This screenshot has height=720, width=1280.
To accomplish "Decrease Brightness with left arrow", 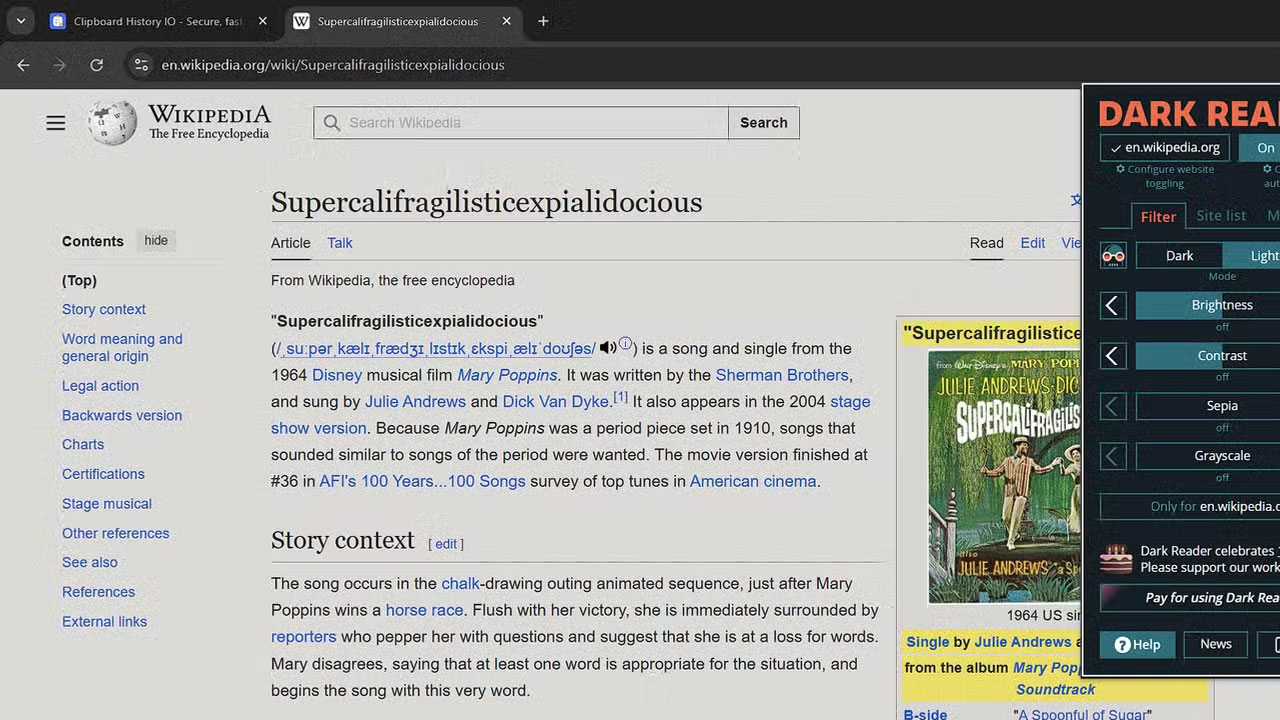I will click(x=1113, y=306).
